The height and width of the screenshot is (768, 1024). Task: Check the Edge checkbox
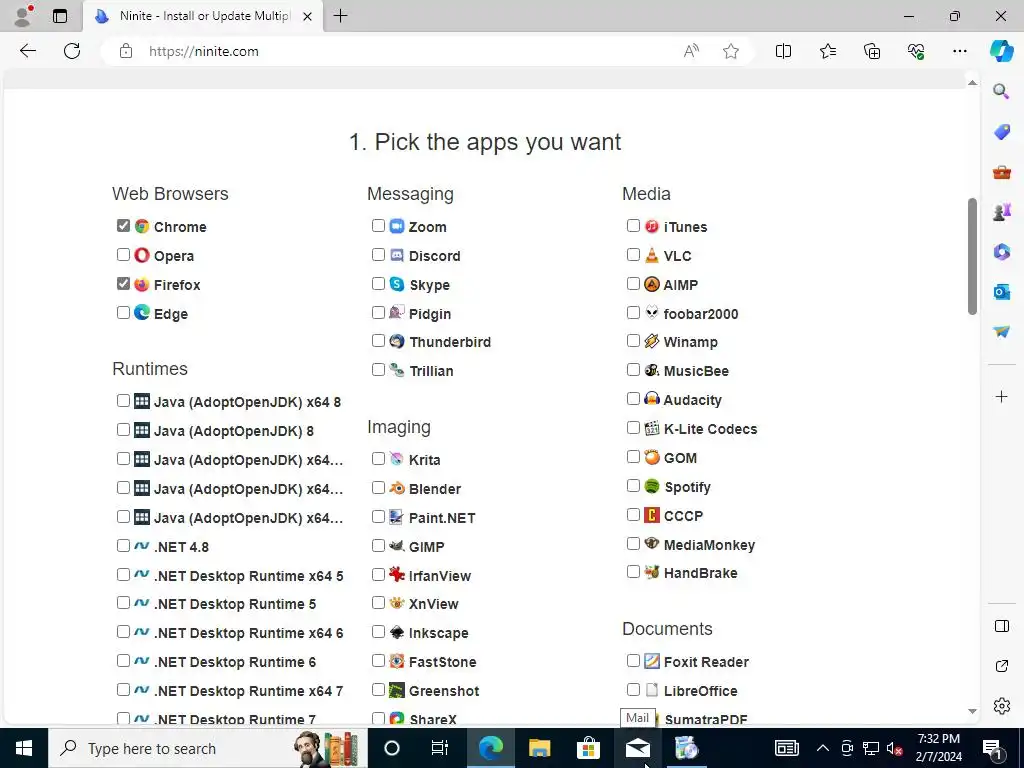[123, 312]
